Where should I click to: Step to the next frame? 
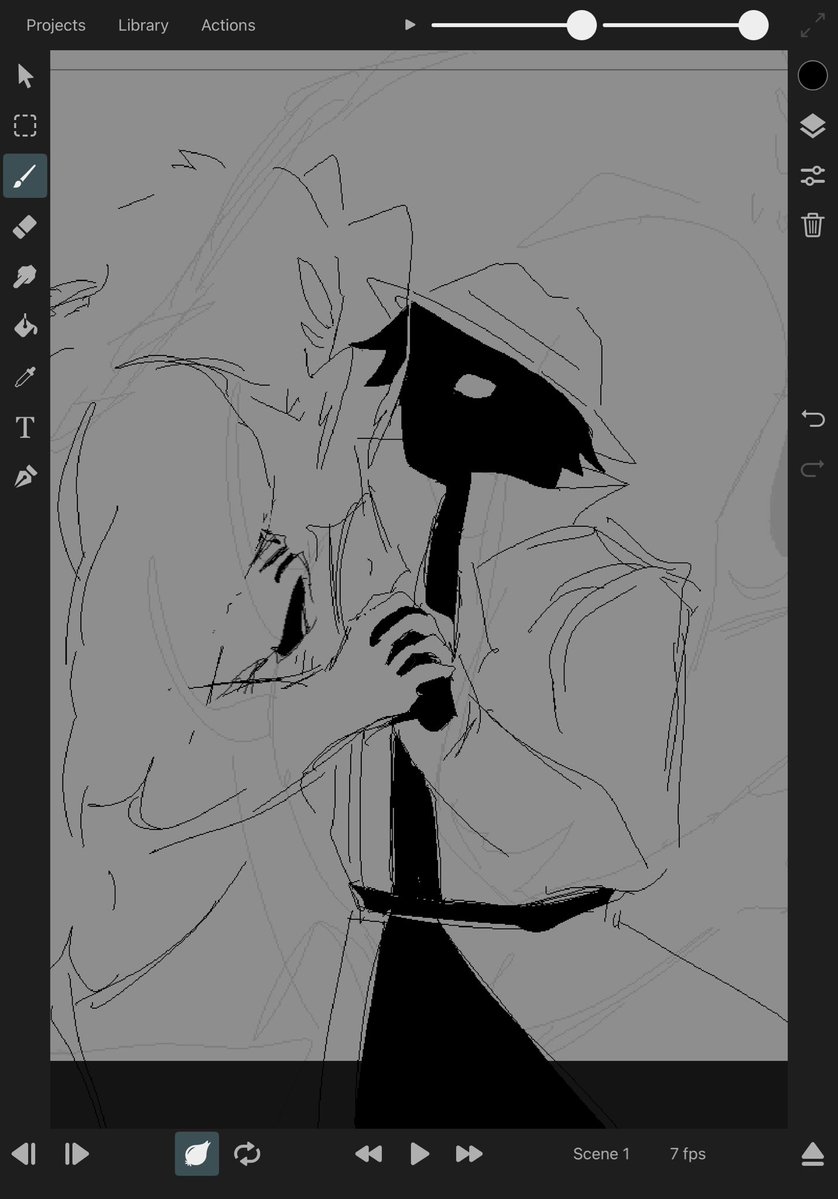coord(76,1154)
